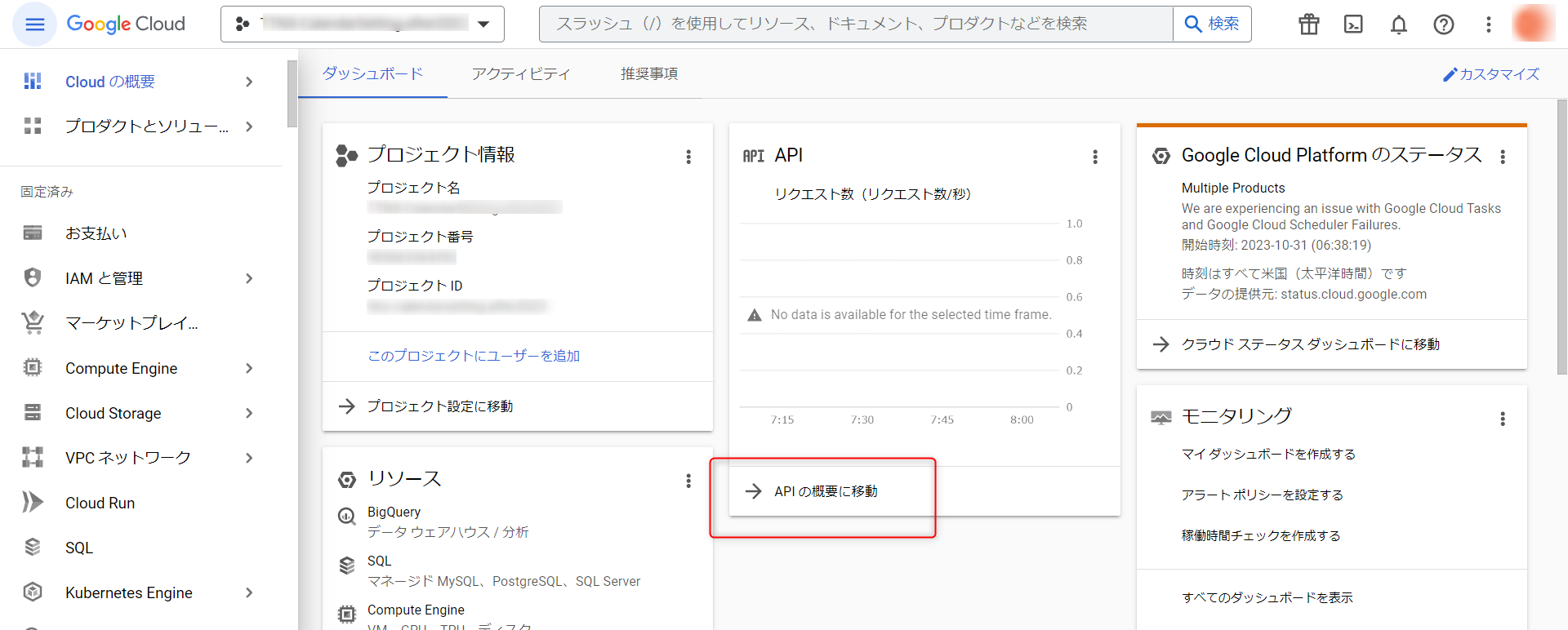Click API の概要に移動 link
Image resolution: width=1568 pixels, height=630 pixels.
click(825, 491)
